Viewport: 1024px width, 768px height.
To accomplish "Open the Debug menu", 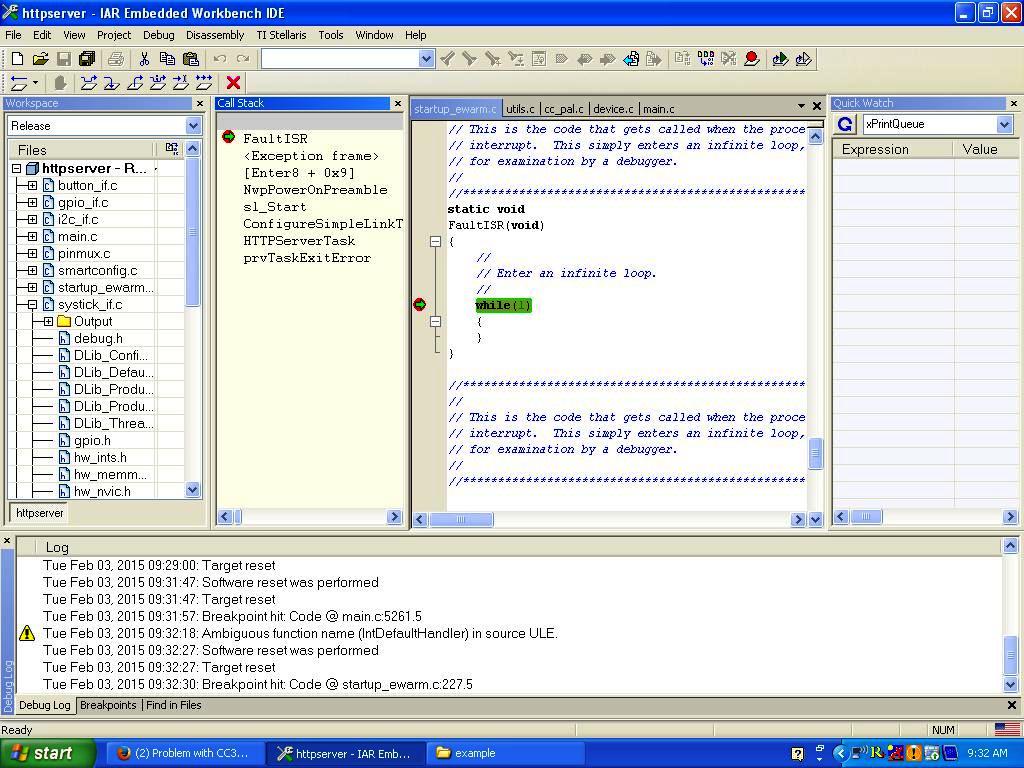I will (159, 35).
